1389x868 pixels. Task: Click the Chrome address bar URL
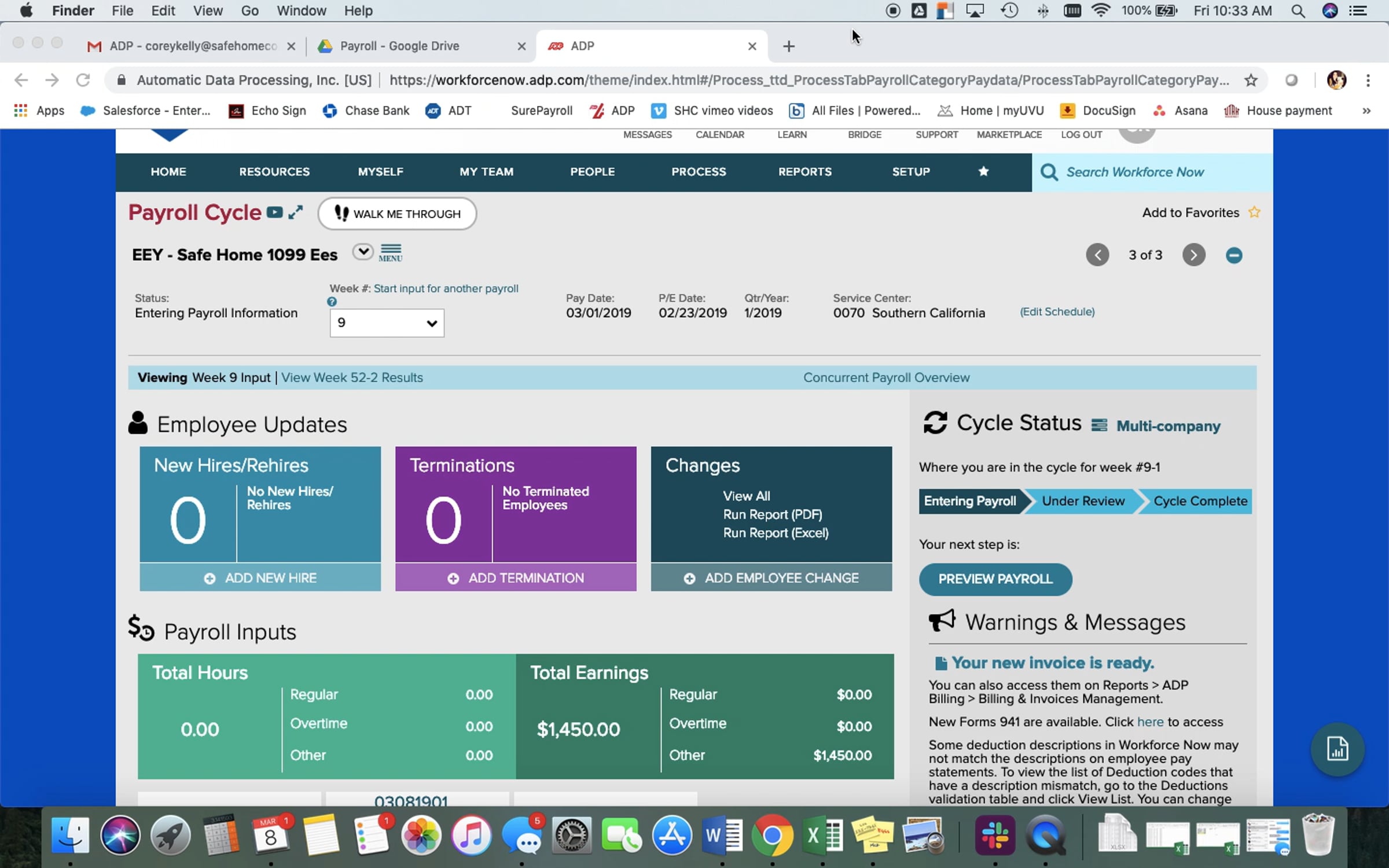809,80
